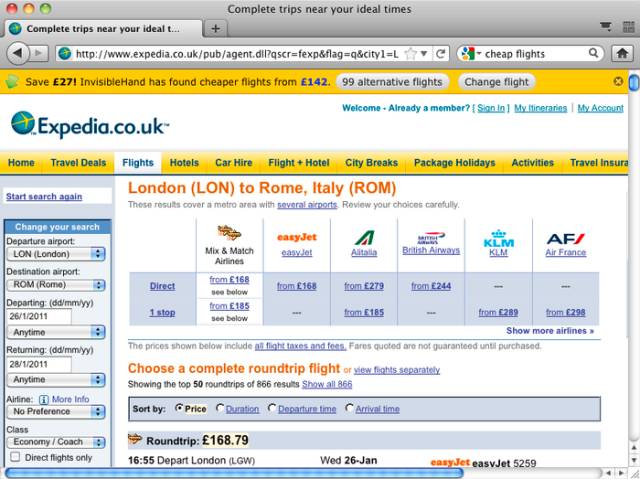Click the Change flight button

(496, 82)
